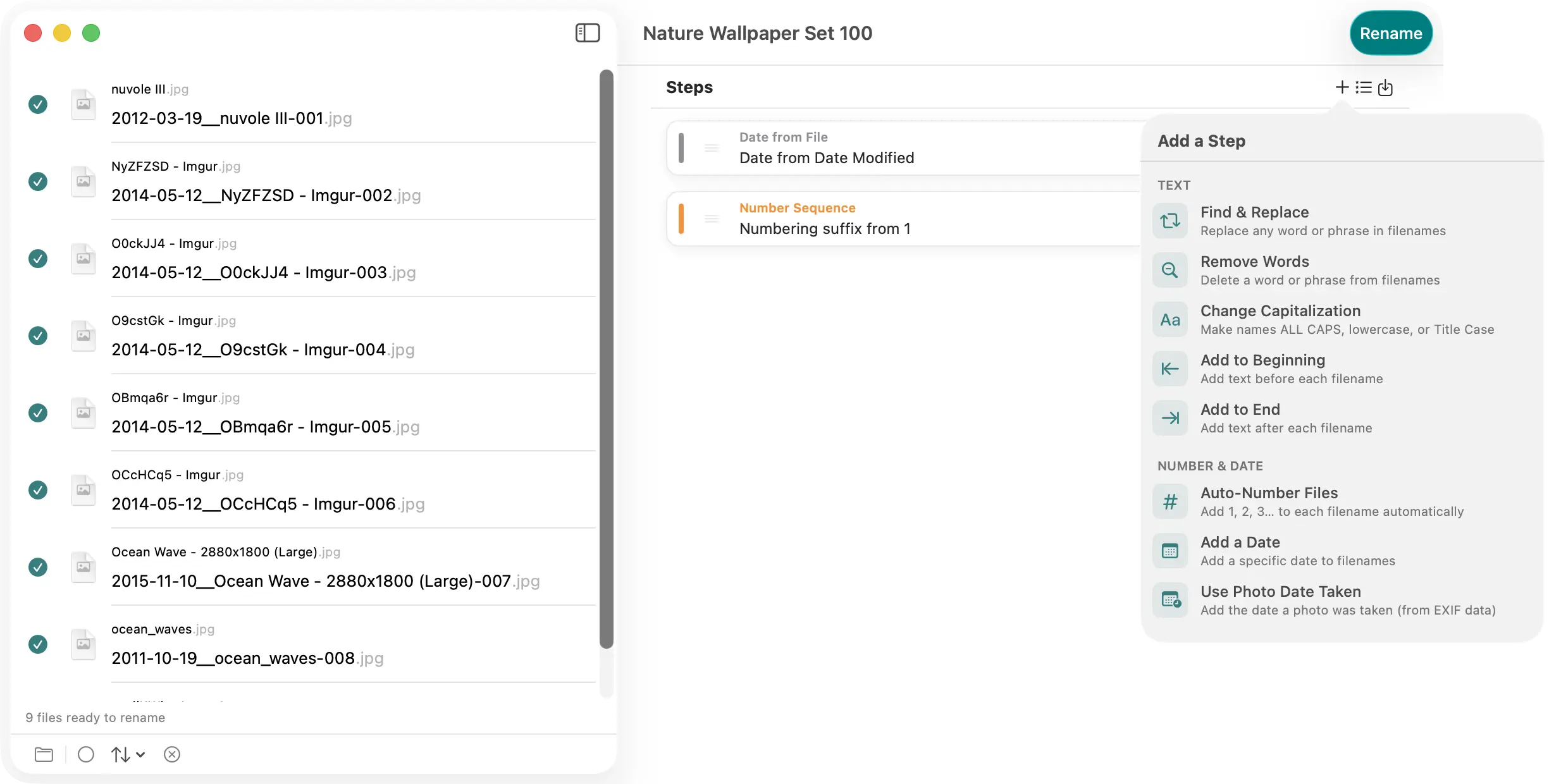Click the file icon for ocean_waves.jpg

[83, 644]
